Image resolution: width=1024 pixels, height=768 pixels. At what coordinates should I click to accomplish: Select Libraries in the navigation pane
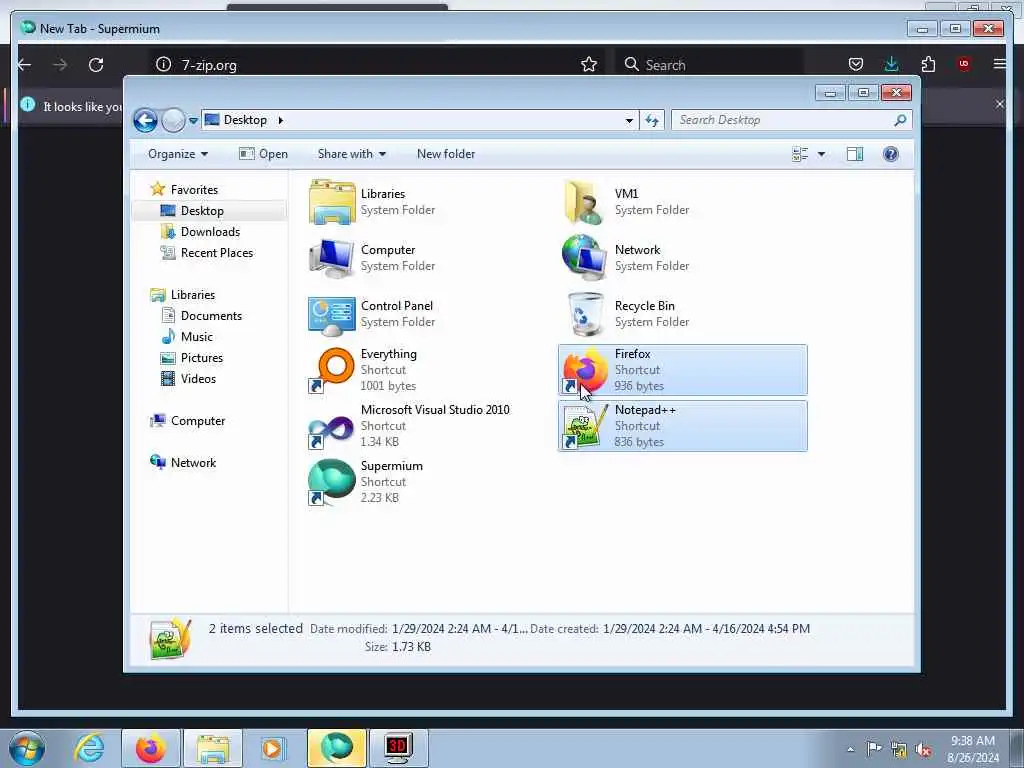(x=193, y=295)
